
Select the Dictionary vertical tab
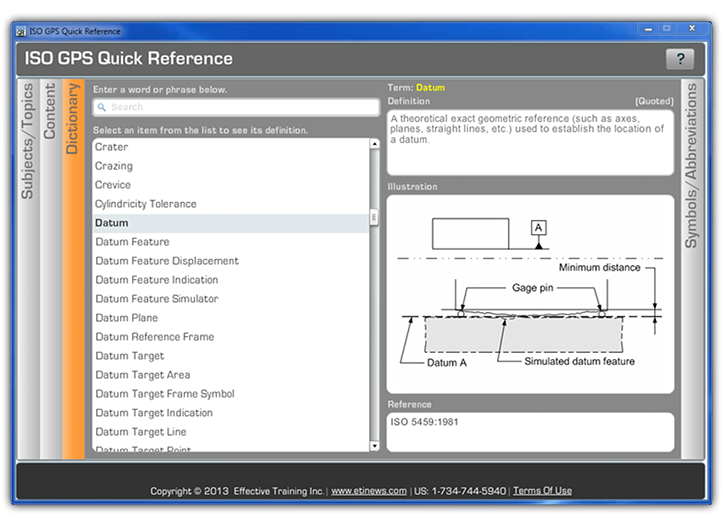73,119
